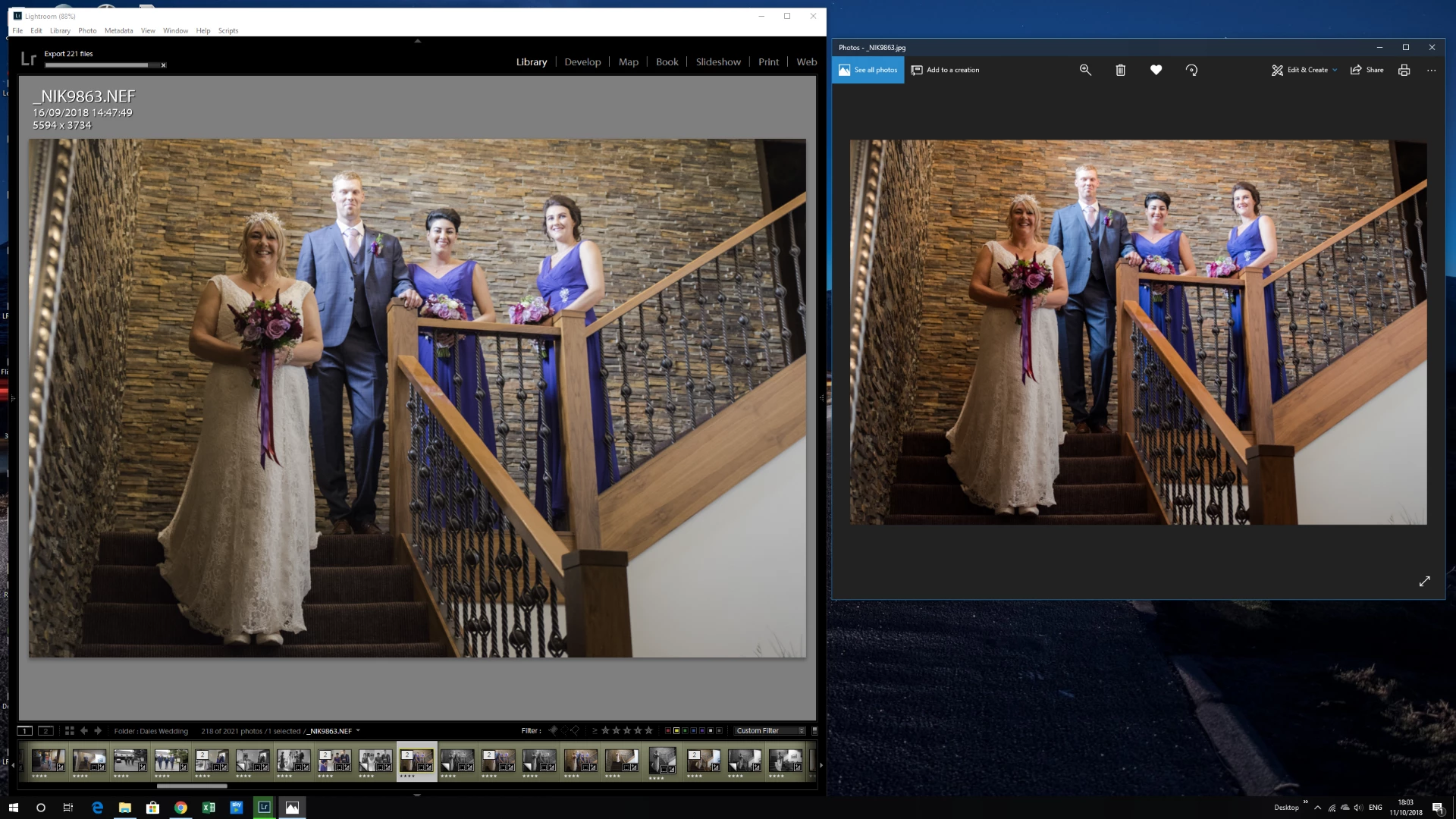The image size is (1456, 819).
Task: Print the photo from Photos app
Action: point(1404,70)
